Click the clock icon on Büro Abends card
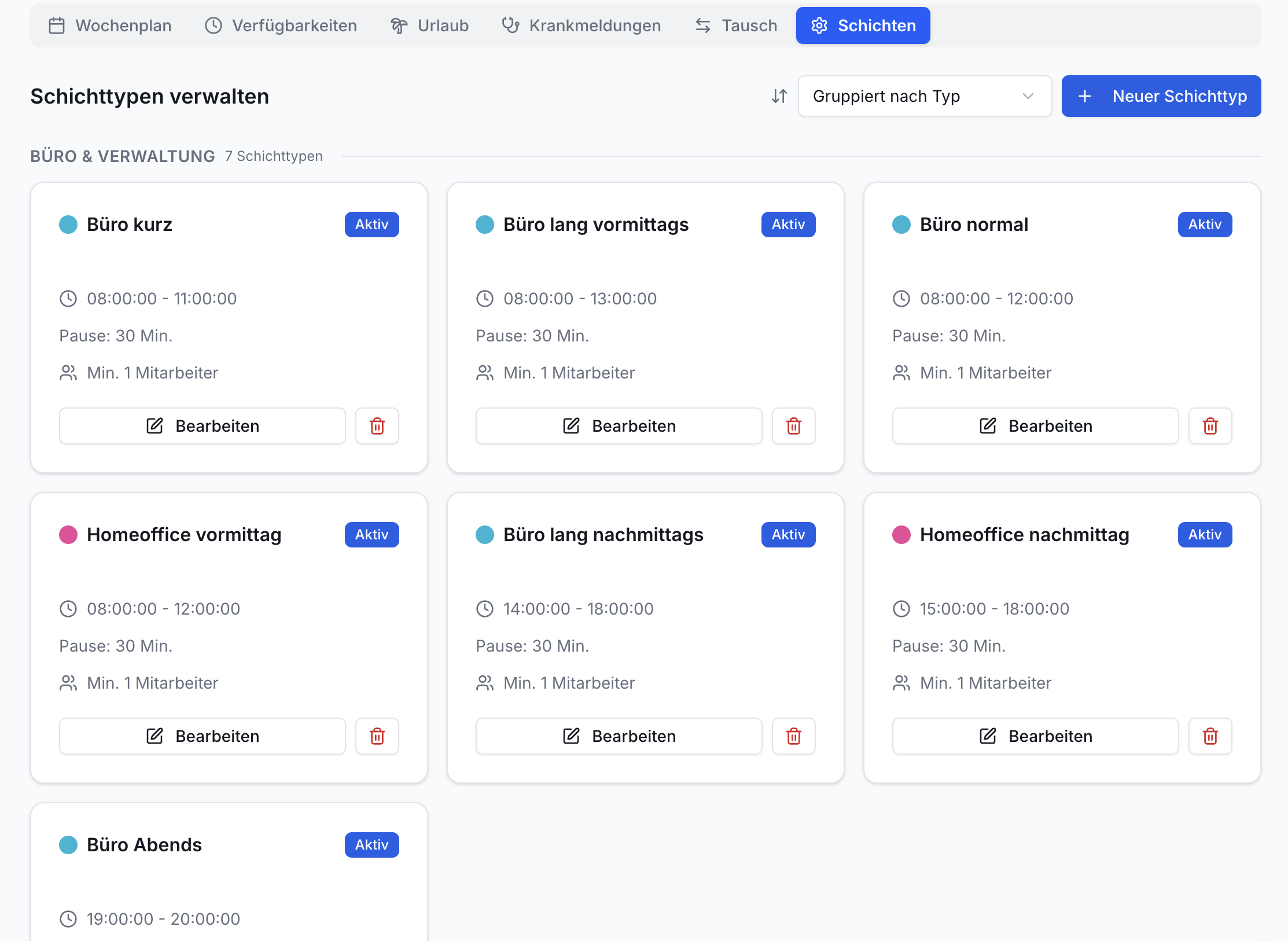 [x=68, y=919]
